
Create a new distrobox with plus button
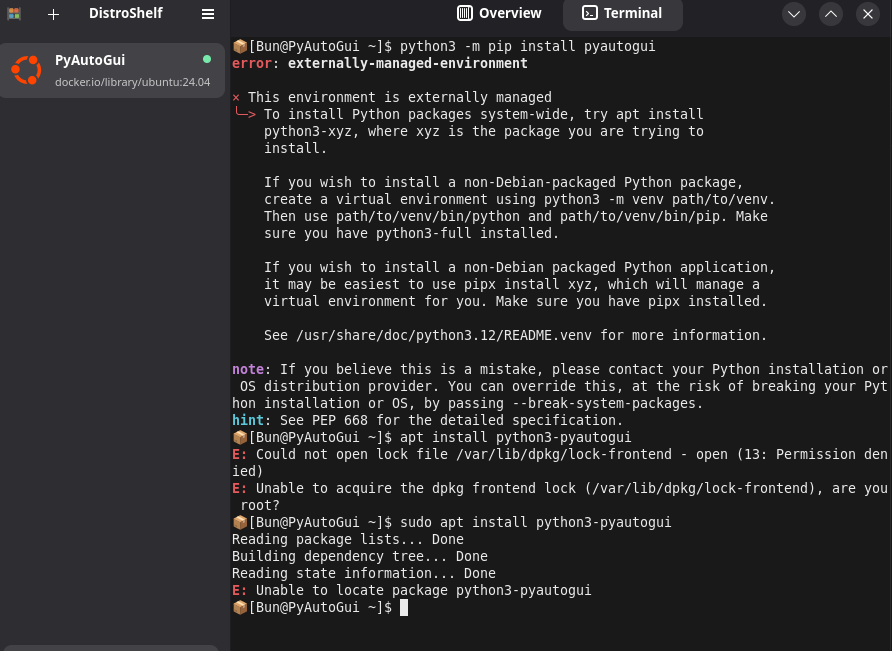coord(53,14)
